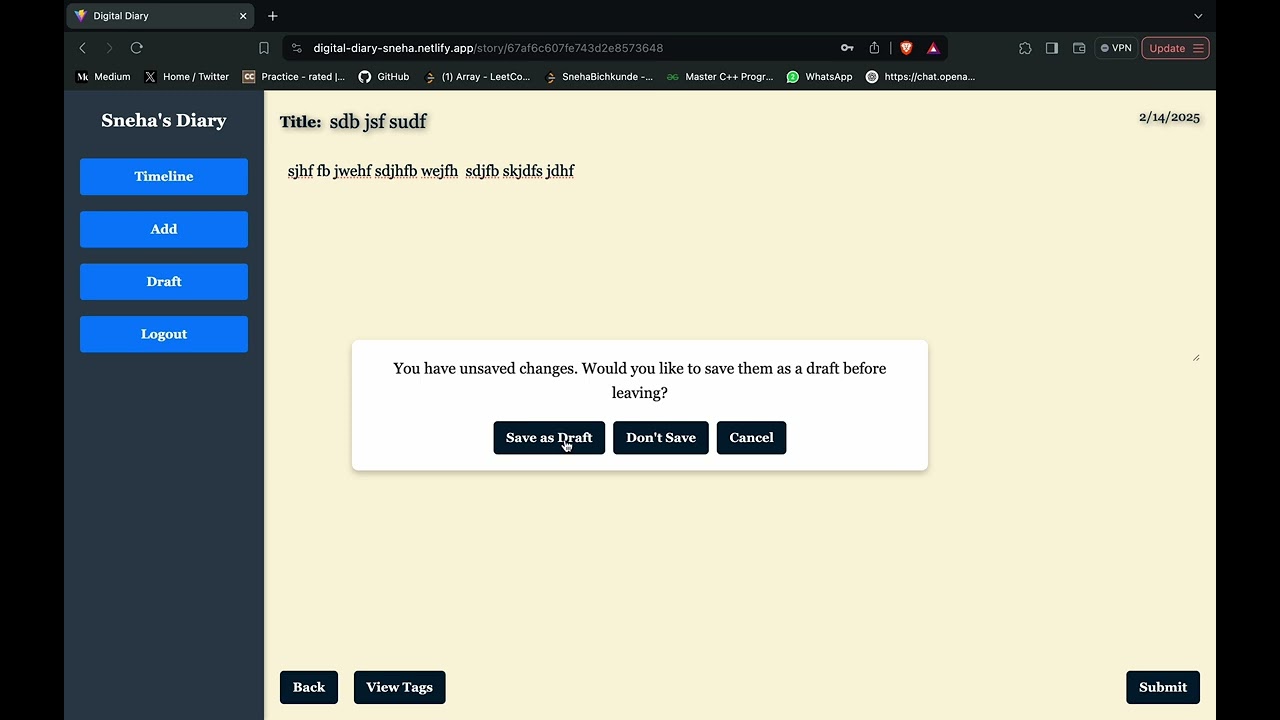
Task: Open the Array - LeetCode bookmark
Action: 478,77
